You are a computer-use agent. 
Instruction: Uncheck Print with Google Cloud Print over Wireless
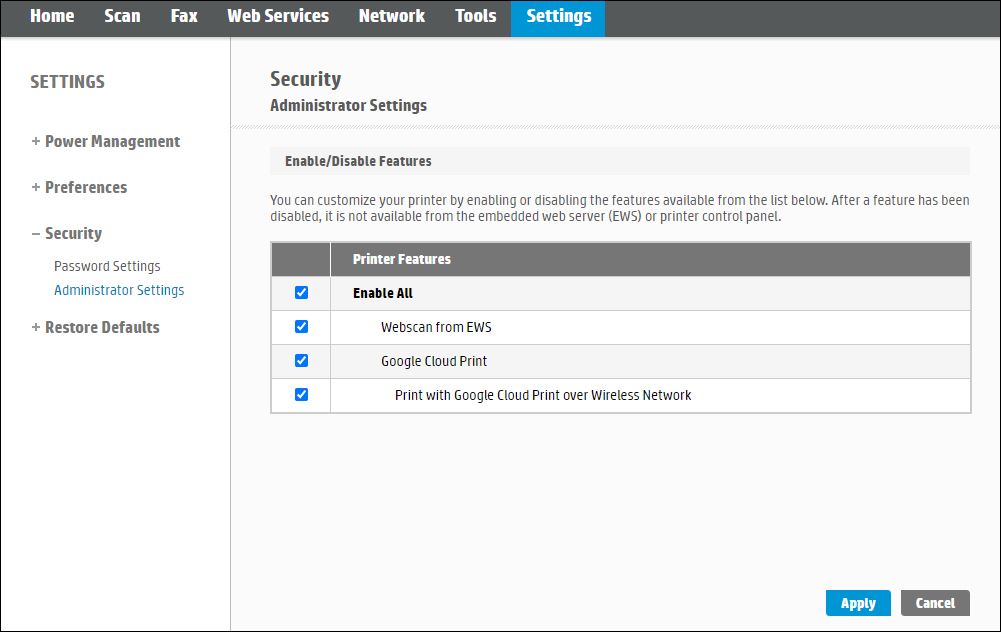(301, 395)
